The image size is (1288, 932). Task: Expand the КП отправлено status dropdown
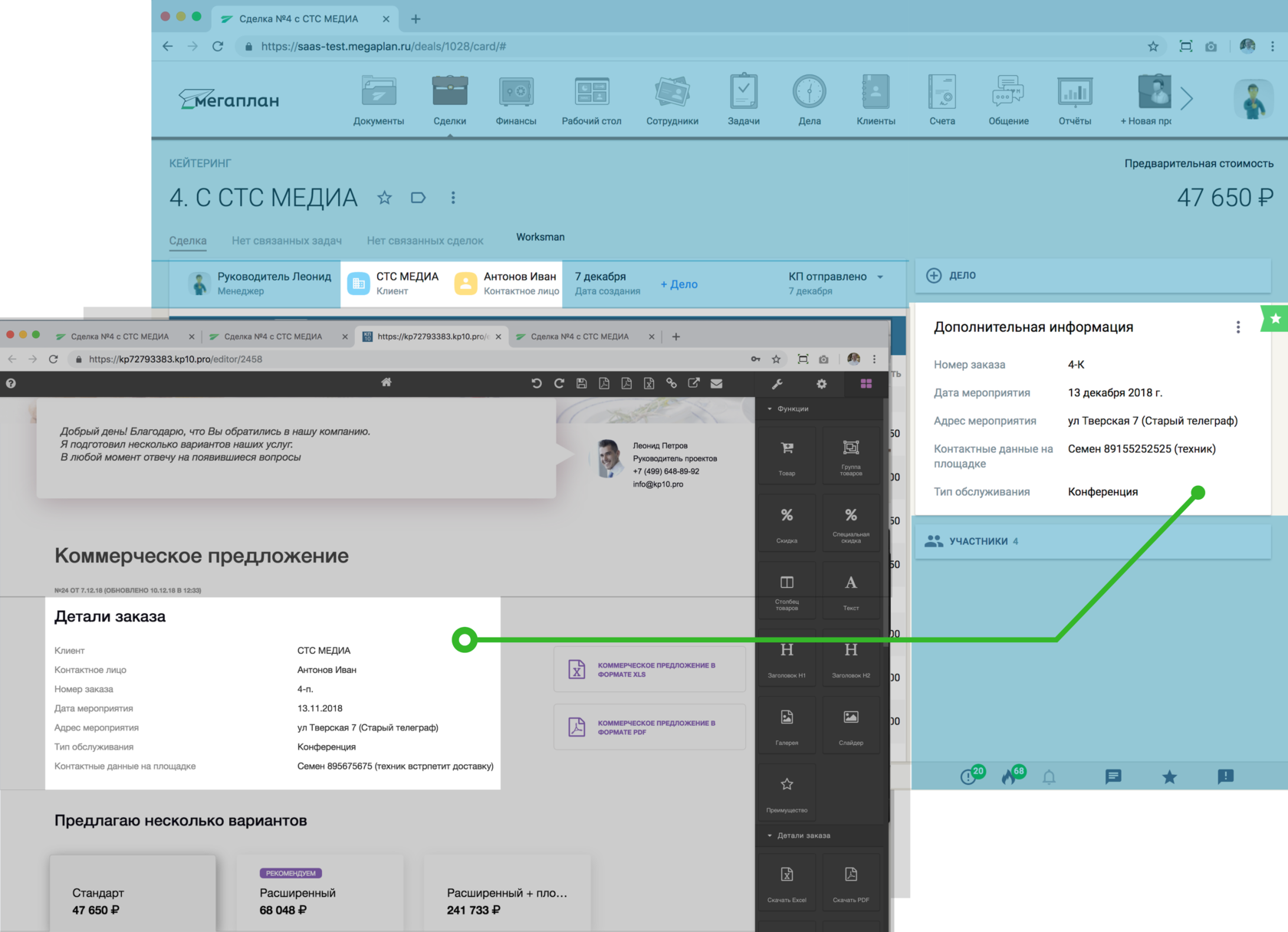coord(880,277)
